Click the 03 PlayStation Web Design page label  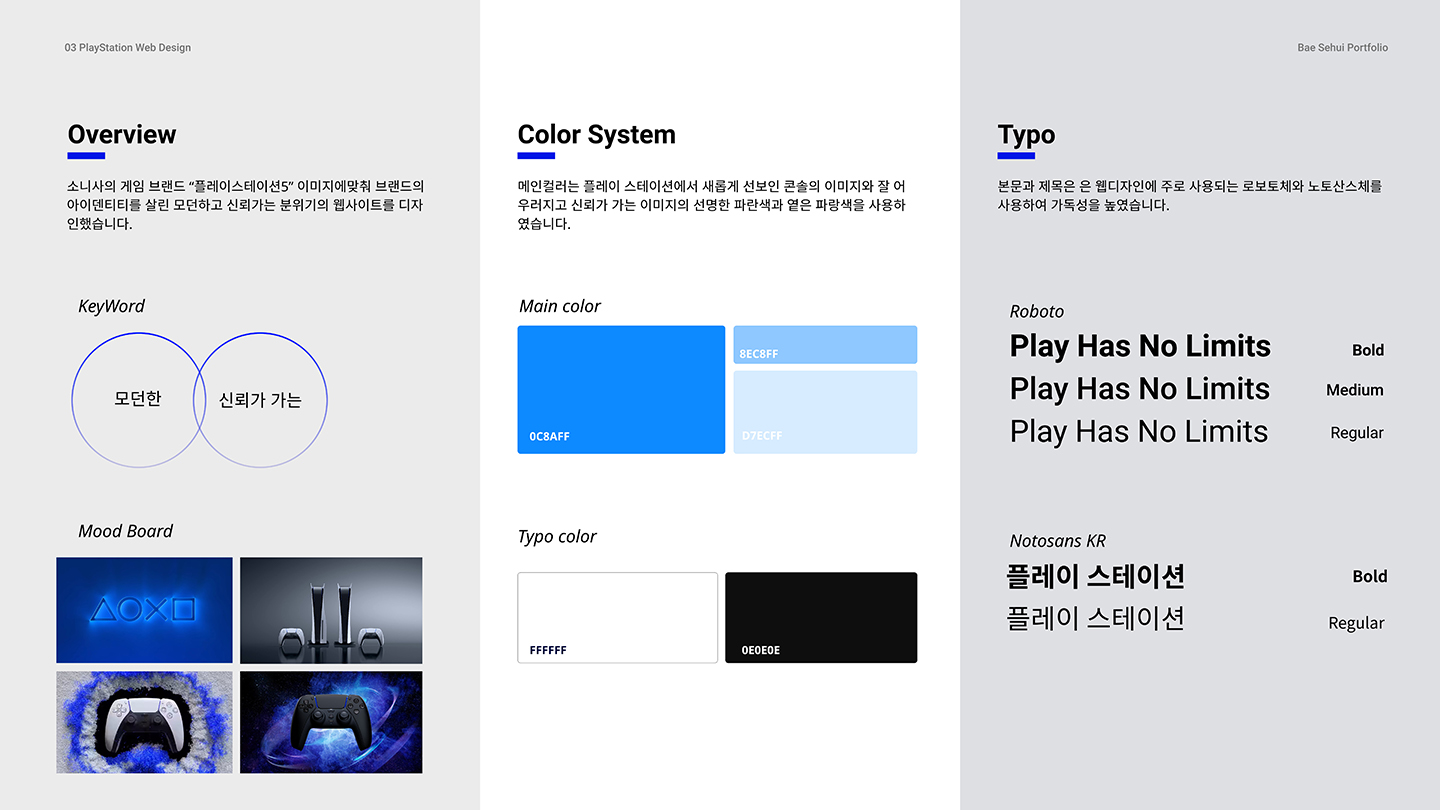coord(127,47)
